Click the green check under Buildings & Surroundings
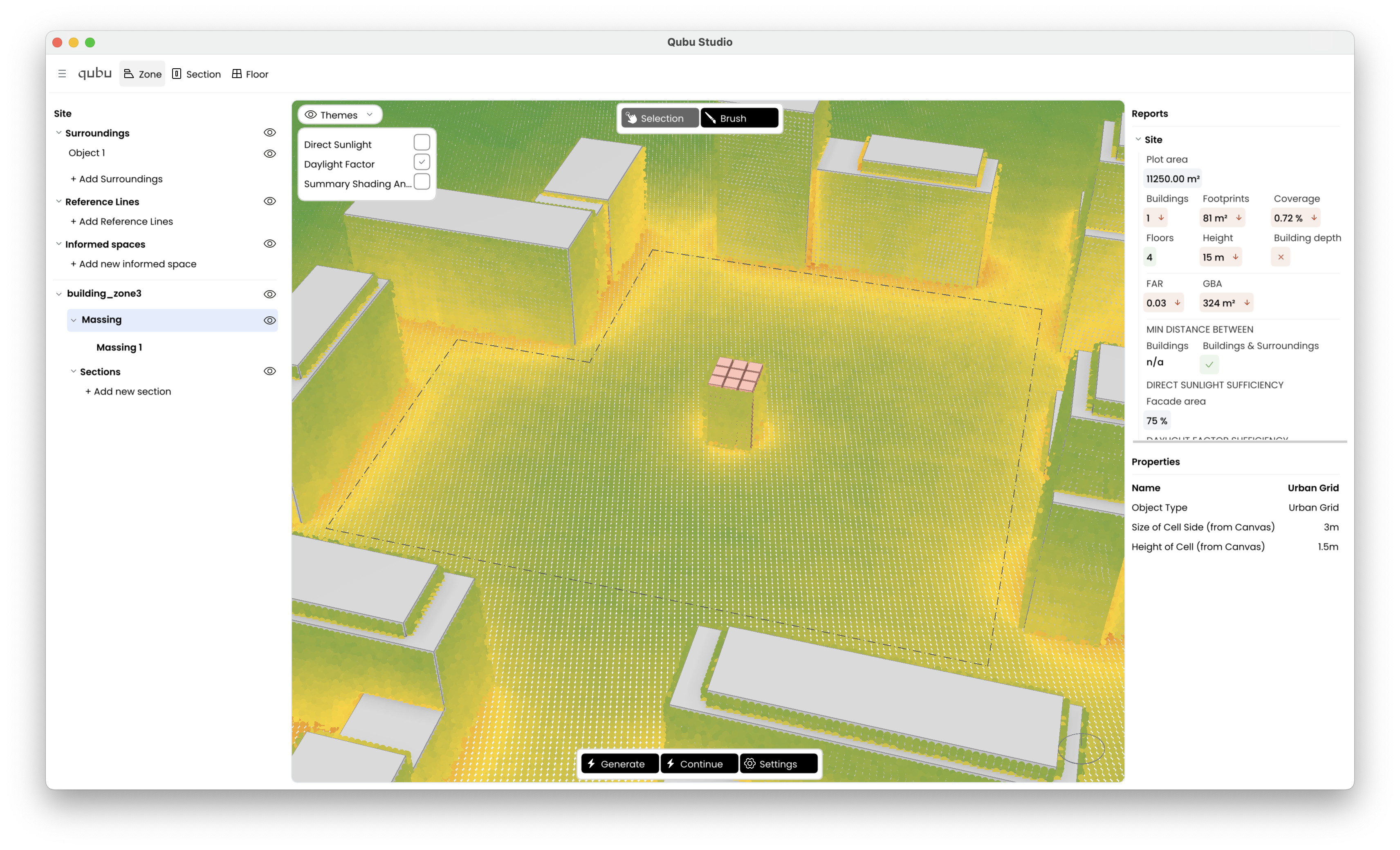1400x850 pixels. (1209, 364)
